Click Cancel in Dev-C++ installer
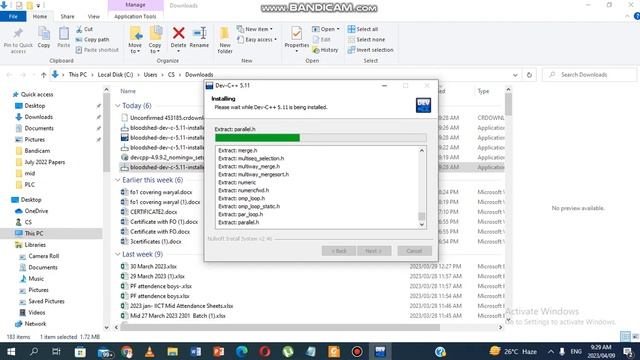This screenshot has height=360, width=640. click(414, 251)
